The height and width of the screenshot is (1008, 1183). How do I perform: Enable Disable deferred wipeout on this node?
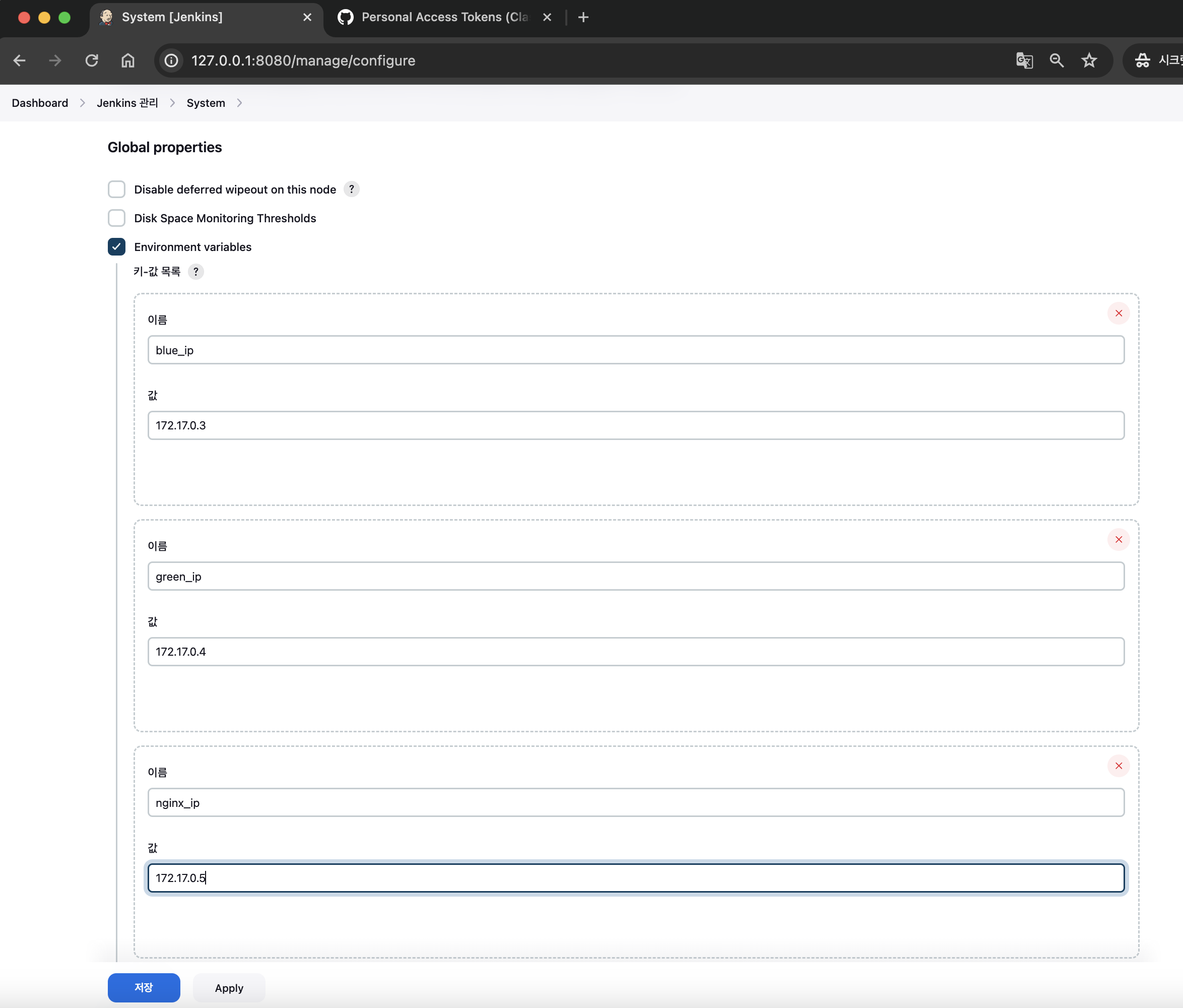pyautogui.click(x=116, y=189)
